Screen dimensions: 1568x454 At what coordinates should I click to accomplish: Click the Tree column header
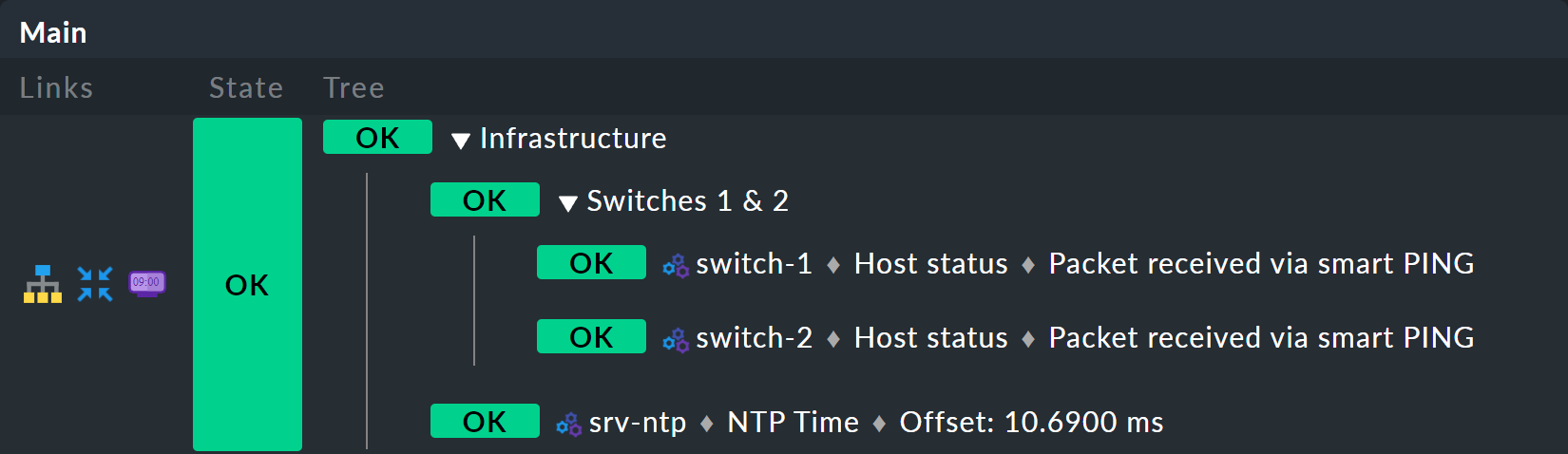coord(354,88)
